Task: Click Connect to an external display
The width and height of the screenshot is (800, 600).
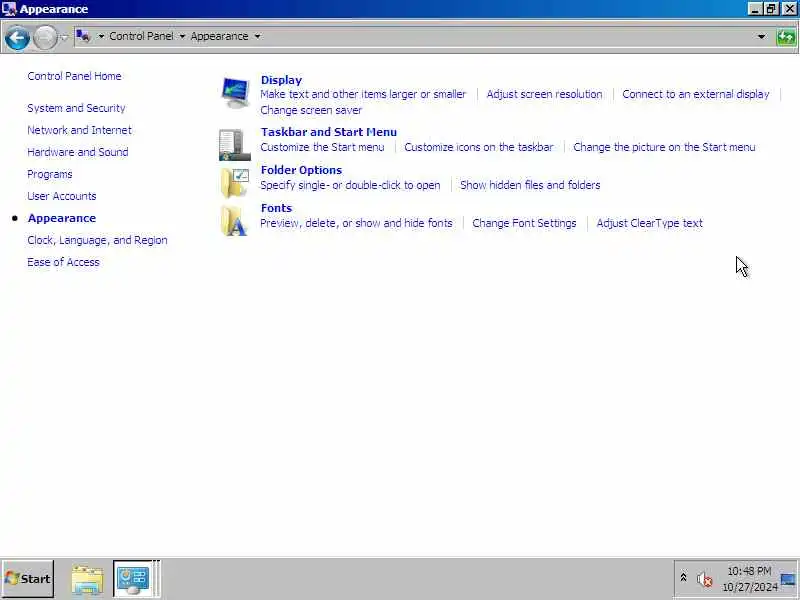Action: tap(695, 94)
